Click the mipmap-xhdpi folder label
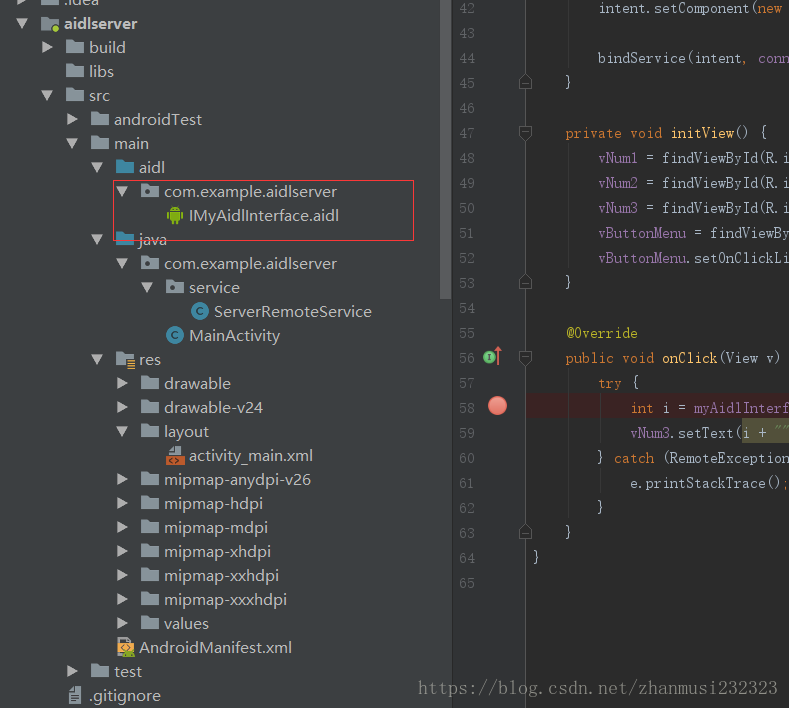This screenshot has width=789, height=708. [217, 552]
